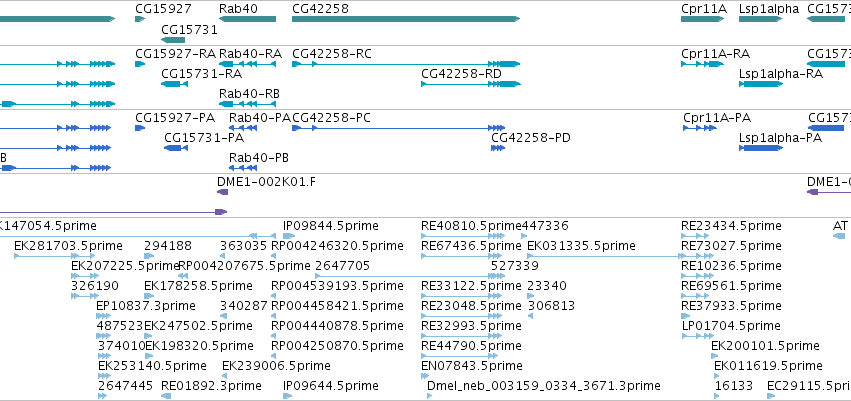Click the Cpr11A-RA transcript label
The height and width of the screenshot is (401, 851).
coord(715,54)
